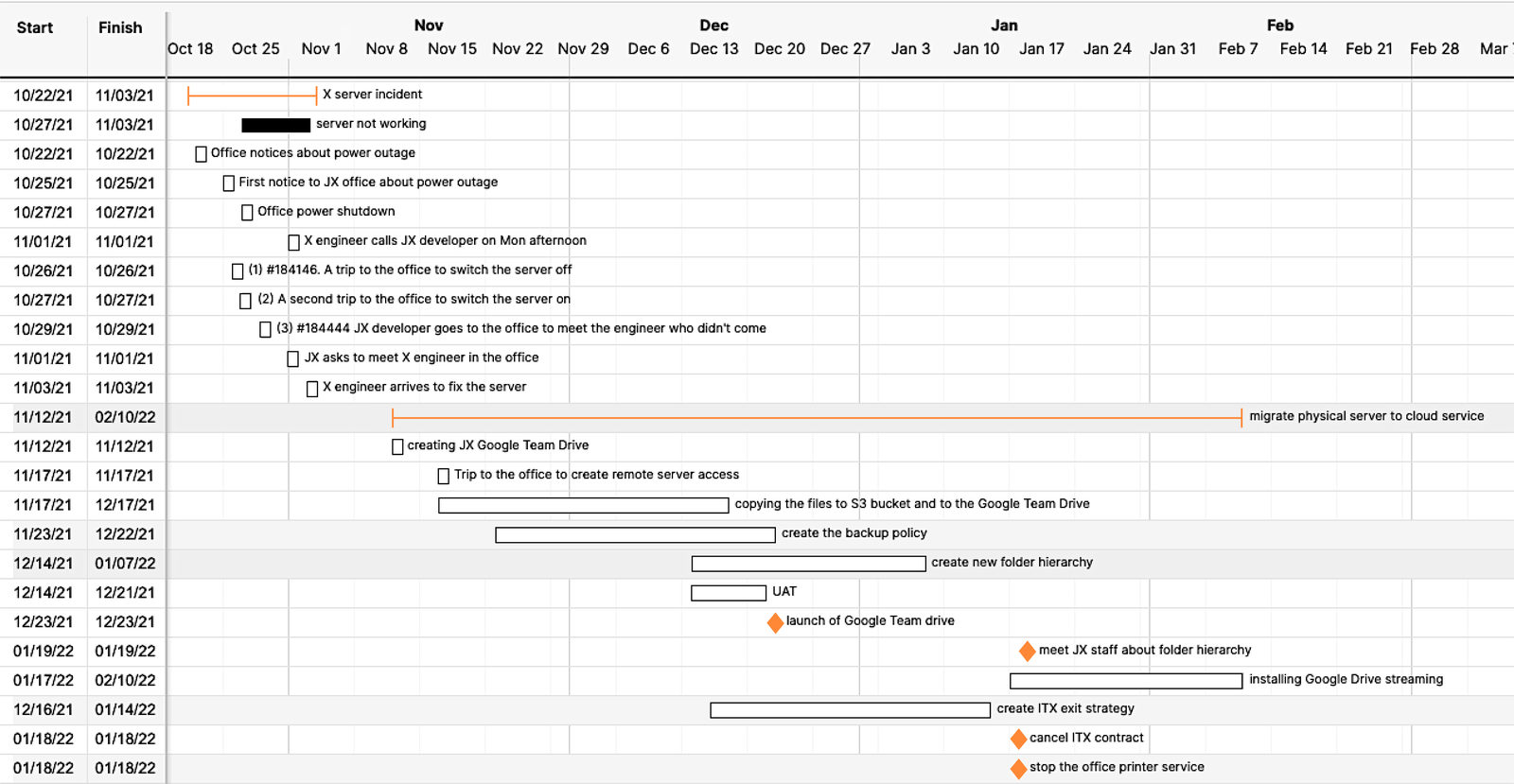Click the copying files to S3 bucket bar
The width and height of the screenshot is (1514, 784).
(x=584, y=505)
